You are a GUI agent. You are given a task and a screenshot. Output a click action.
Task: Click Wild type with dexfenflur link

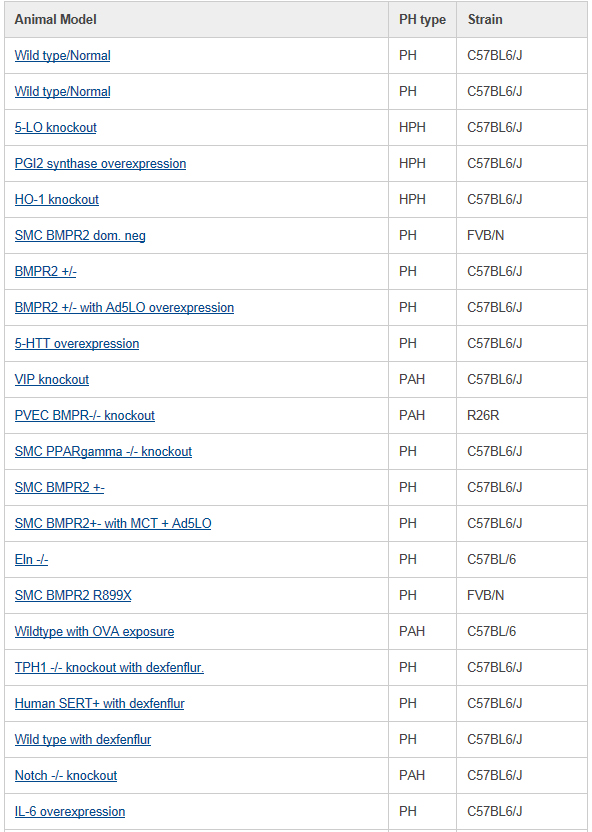[x=83, y=740]
